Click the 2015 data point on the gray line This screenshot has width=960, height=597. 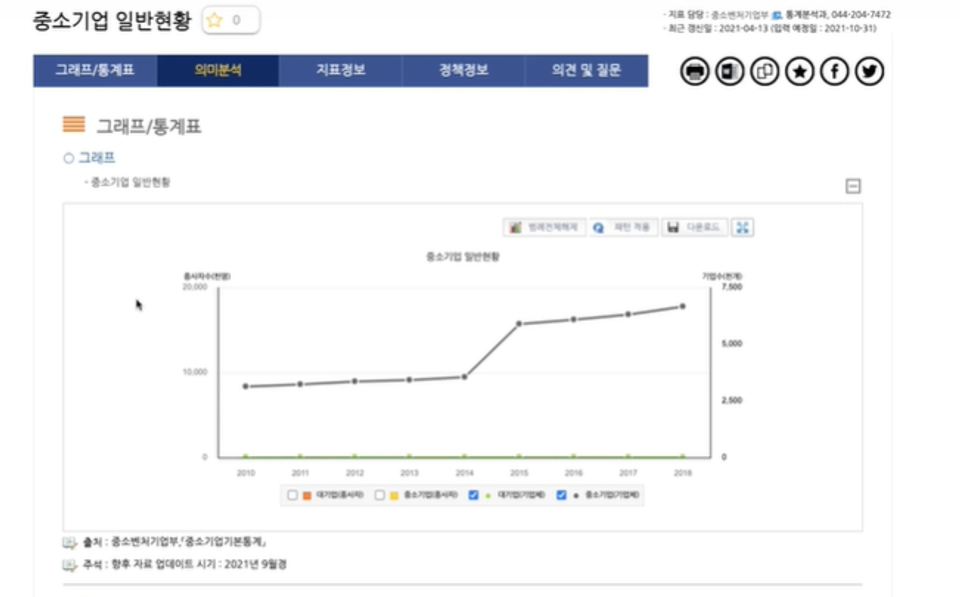coord(519,324)
